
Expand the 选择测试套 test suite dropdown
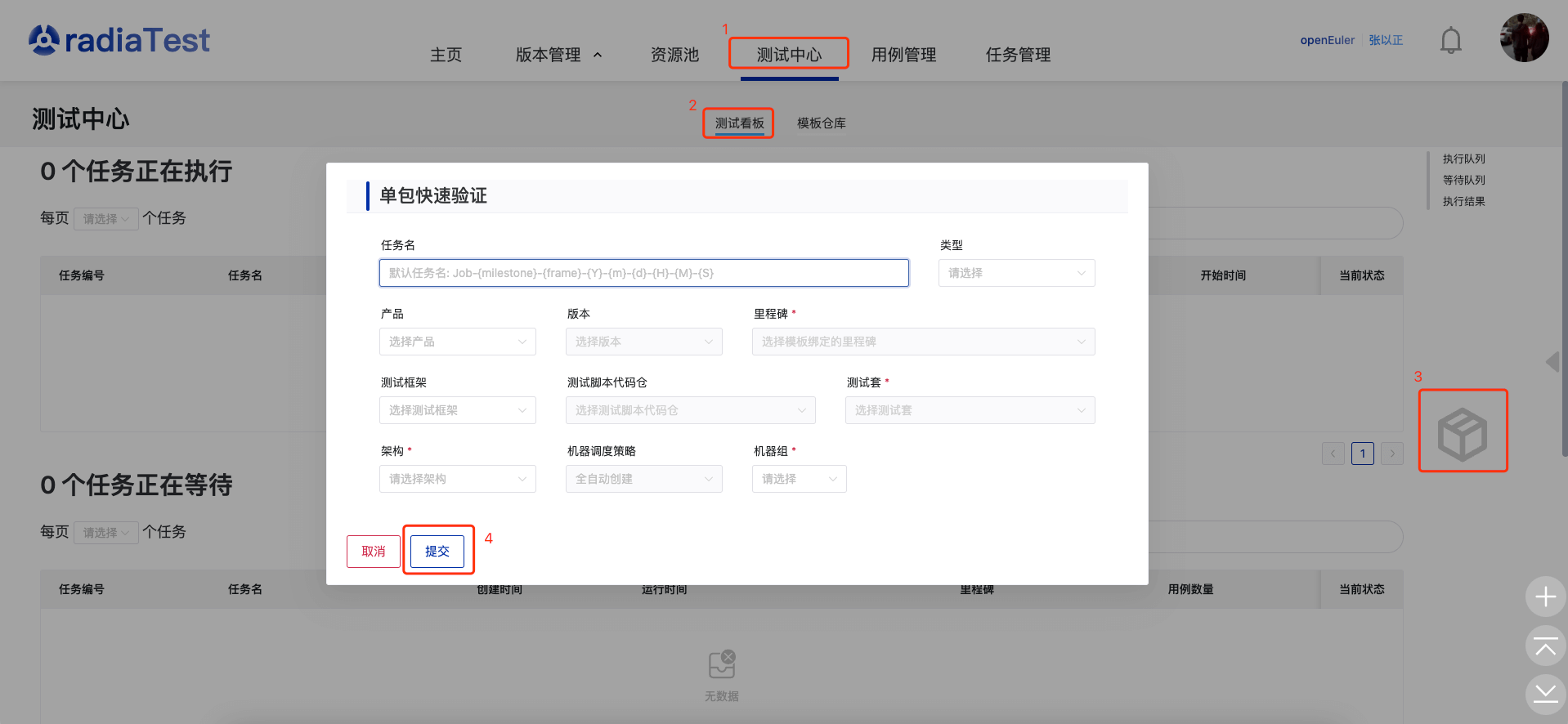click(x=970, y=410)
